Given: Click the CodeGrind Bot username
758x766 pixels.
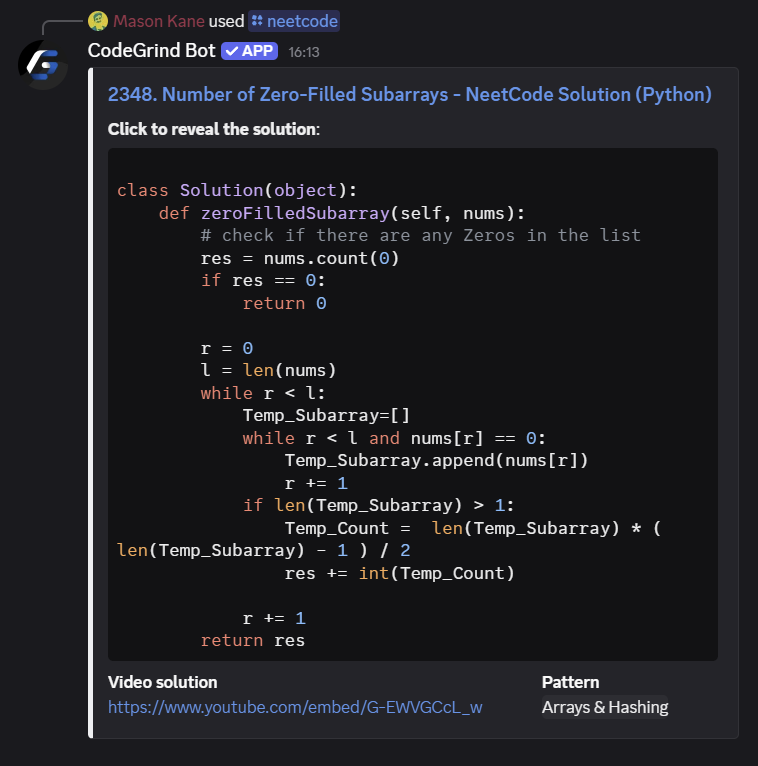Looking at the screenshot, I should click(x=152, y=50).
